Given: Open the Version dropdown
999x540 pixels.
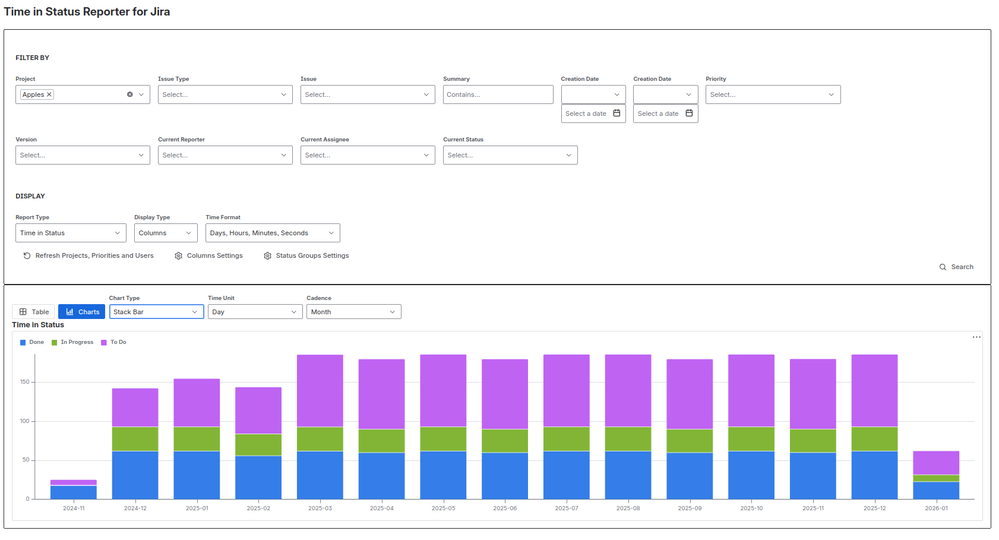Looking at the screenshot, I should [83, 155].
